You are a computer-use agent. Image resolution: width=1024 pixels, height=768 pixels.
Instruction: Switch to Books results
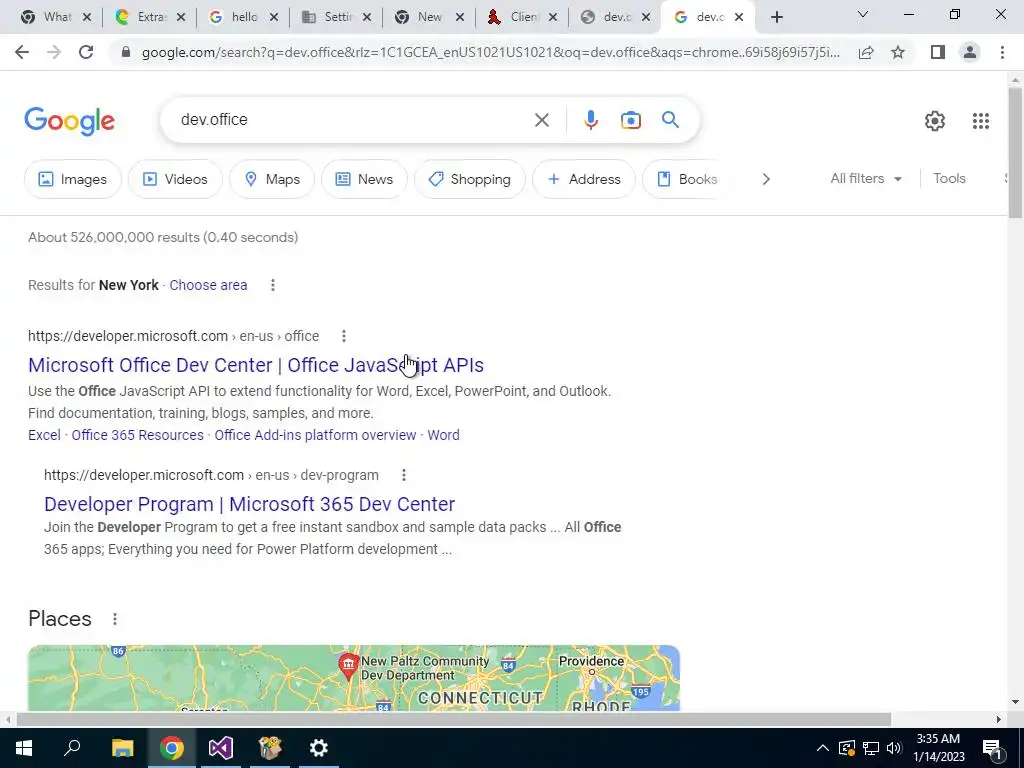click(686, 179)
